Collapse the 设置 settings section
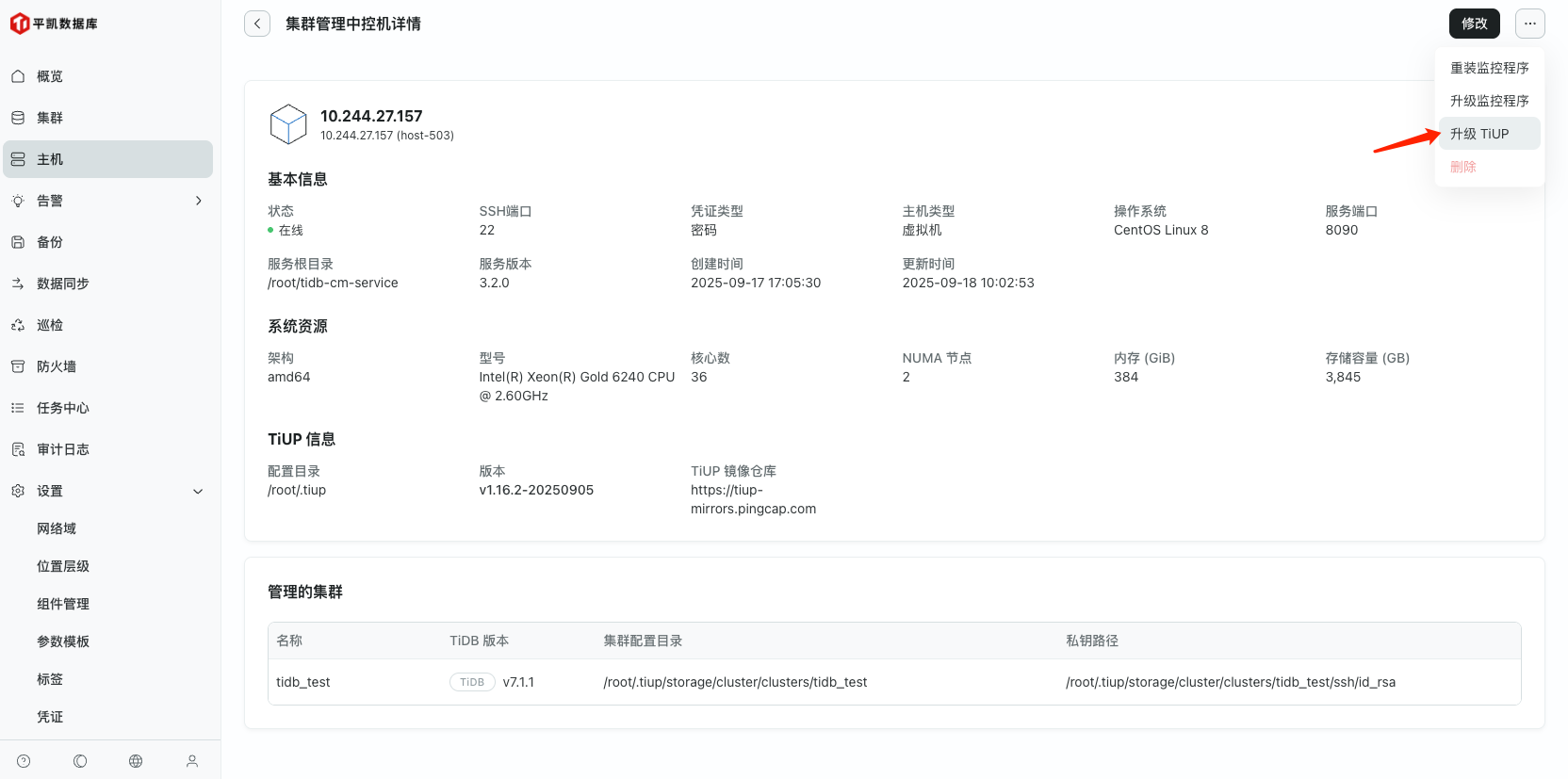 click(x=198, y=491)
